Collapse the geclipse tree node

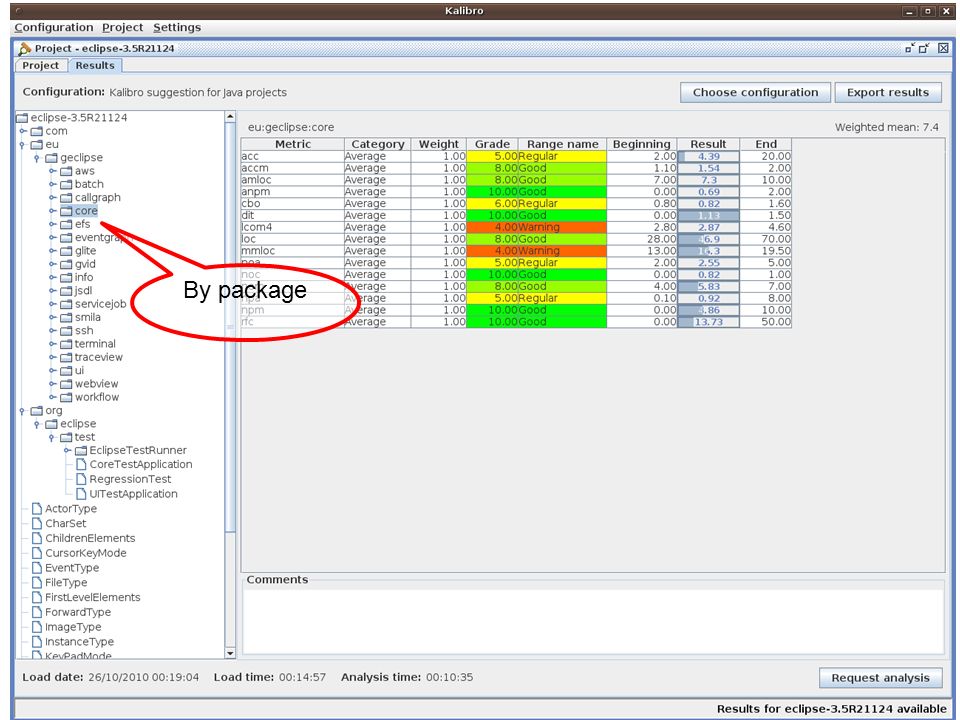(37, 158)
